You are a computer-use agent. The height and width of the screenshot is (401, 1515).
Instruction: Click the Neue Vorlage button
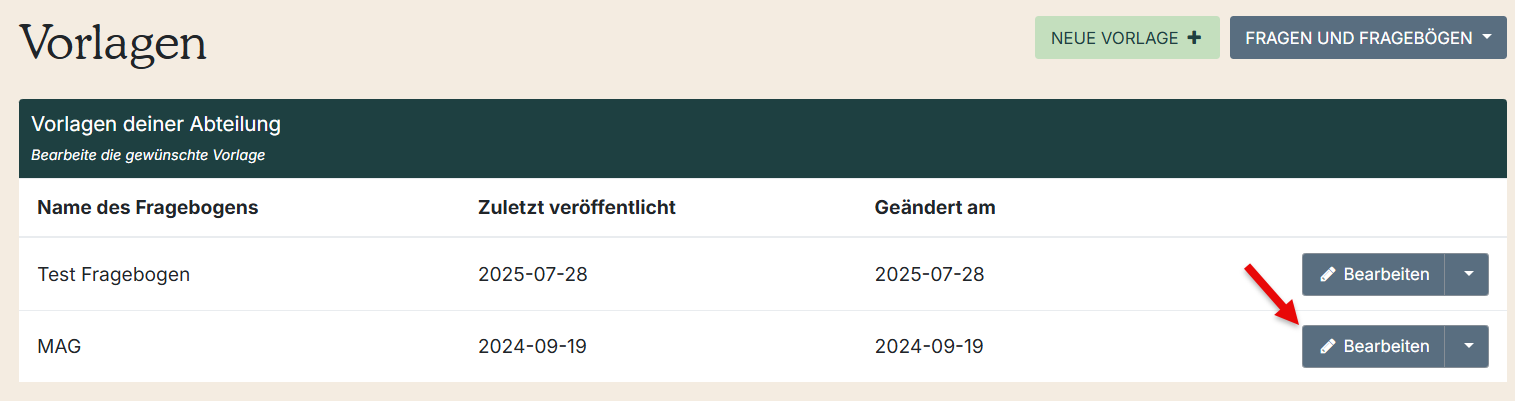click(1126, 38)
